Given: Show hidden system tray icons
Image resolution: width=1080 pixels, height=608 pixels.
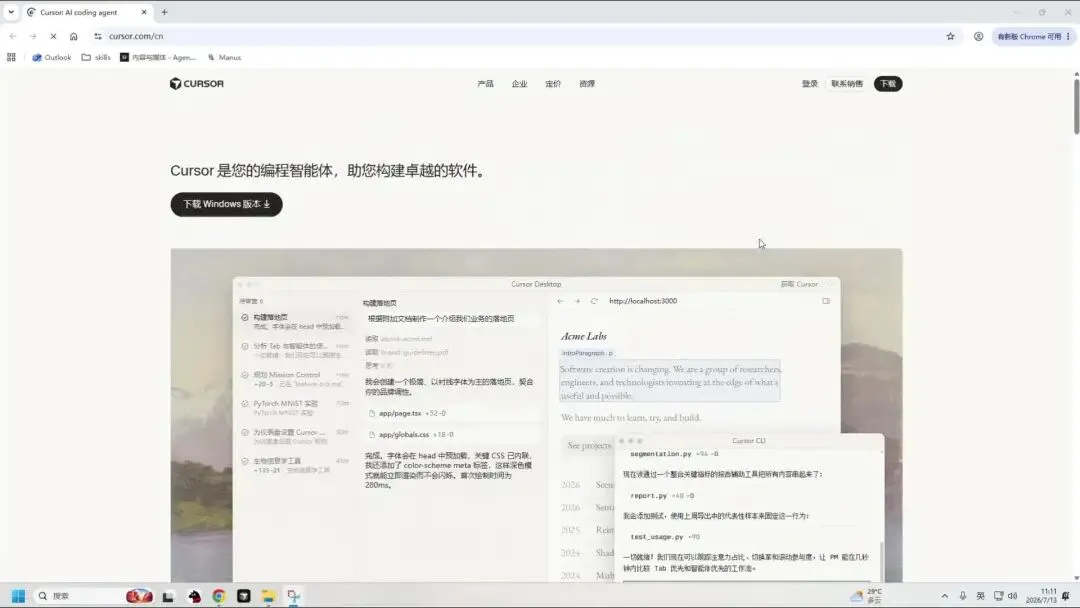Looking at the screenshot, I should point(945,596).
